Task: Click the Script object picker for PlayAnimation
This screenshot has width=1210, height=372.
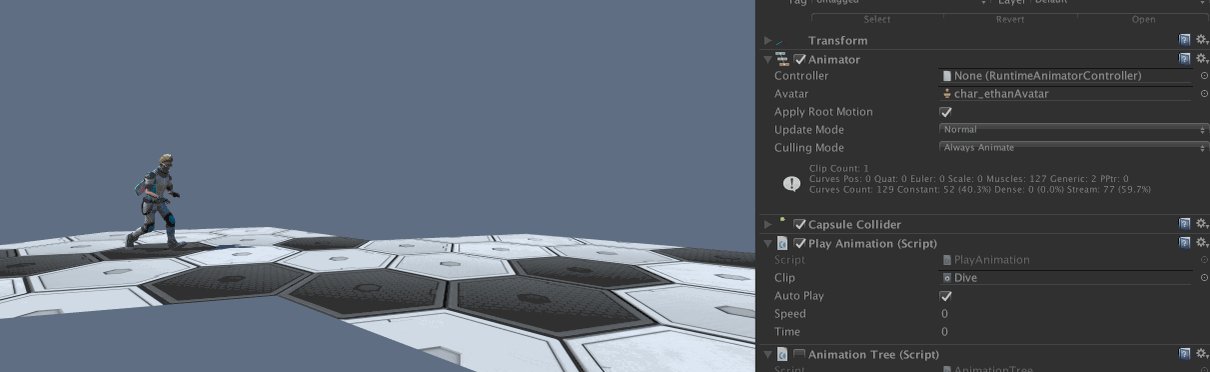Action: click(1203, 260)
